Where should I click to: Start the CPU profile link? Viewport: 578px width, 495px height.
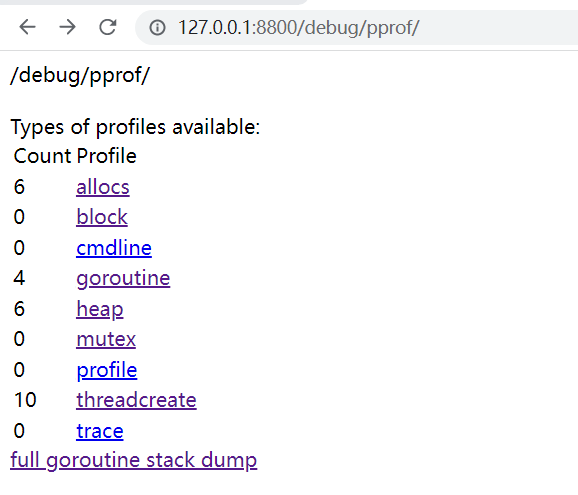[x=107, y=370]
